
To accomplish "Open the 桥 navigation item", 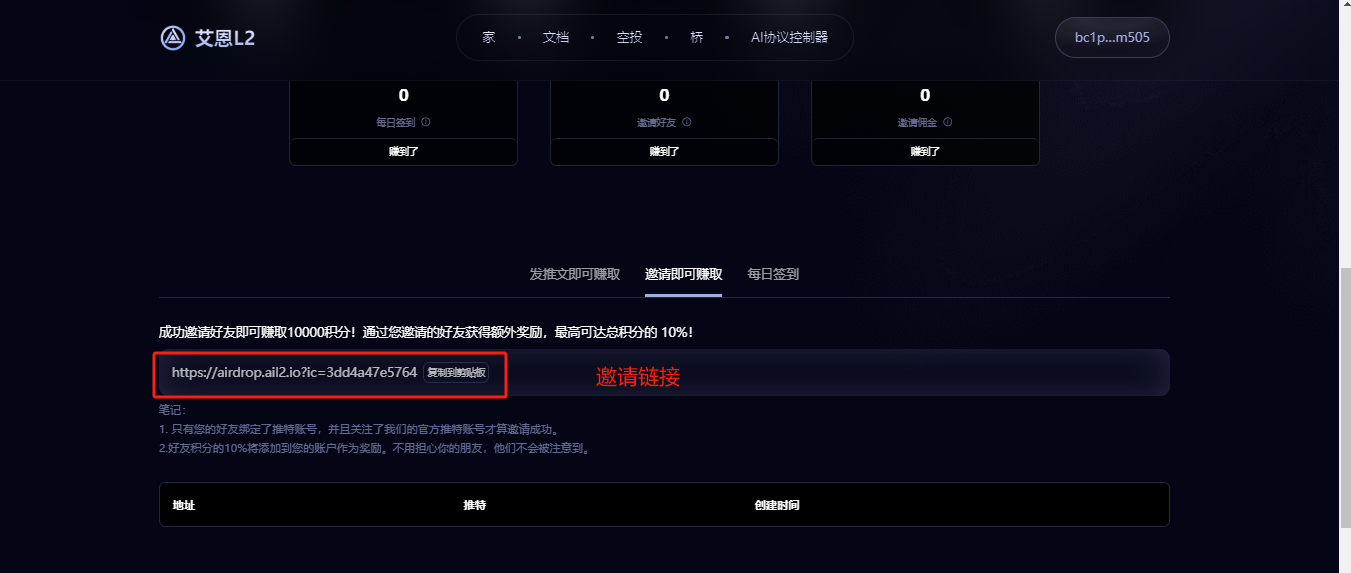I will pos(696,38).
